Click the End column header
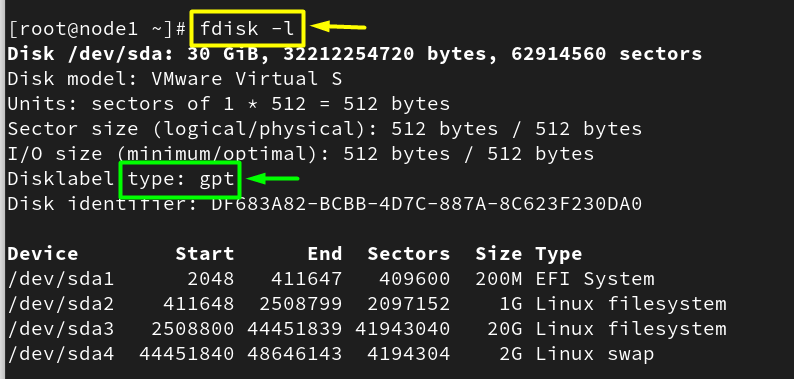The width and height of the screenshot is (794, 379). (x=325, y=254)
